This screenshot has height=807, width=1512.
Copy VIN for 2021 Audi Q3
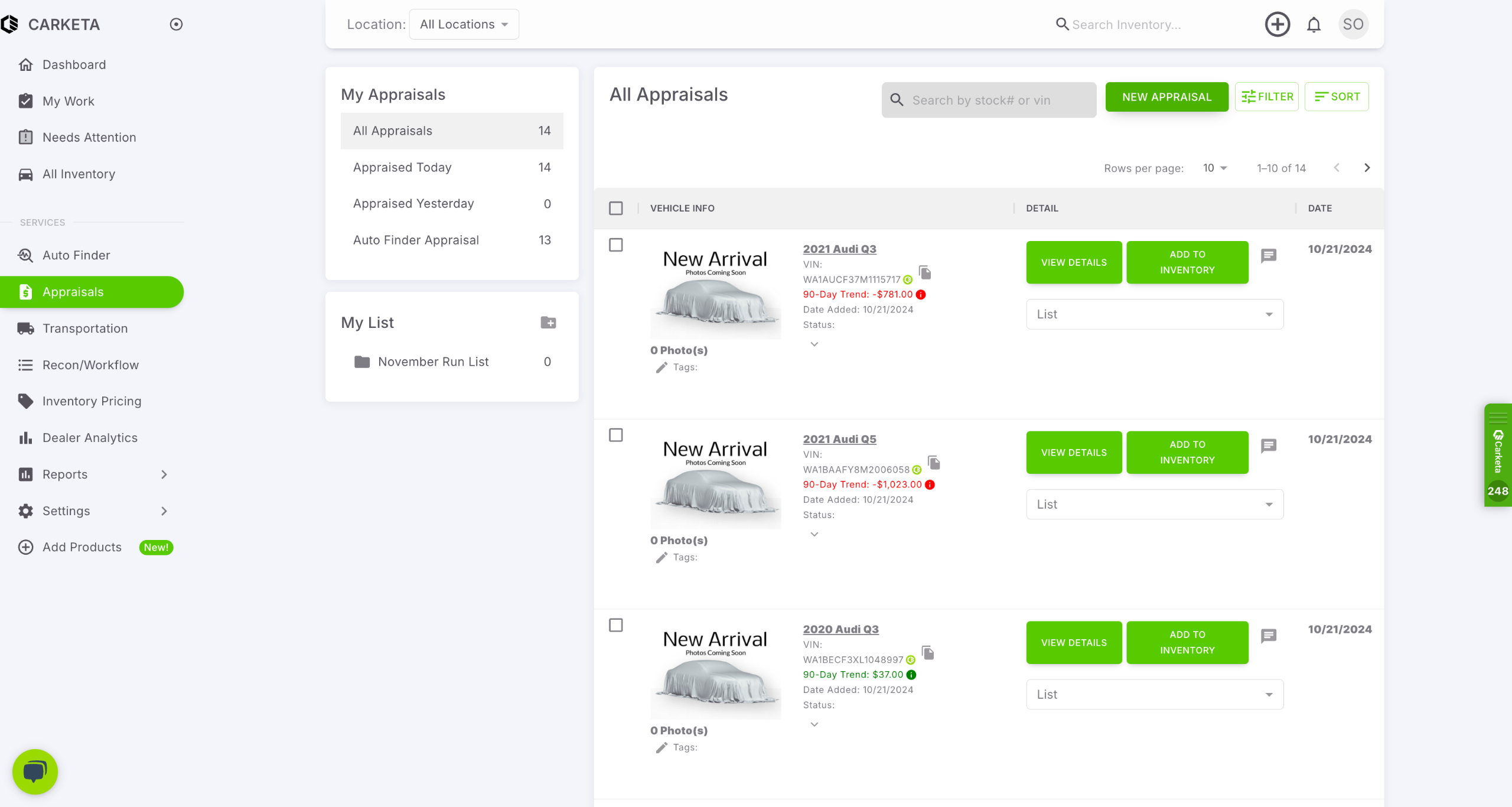click(925, 272)
